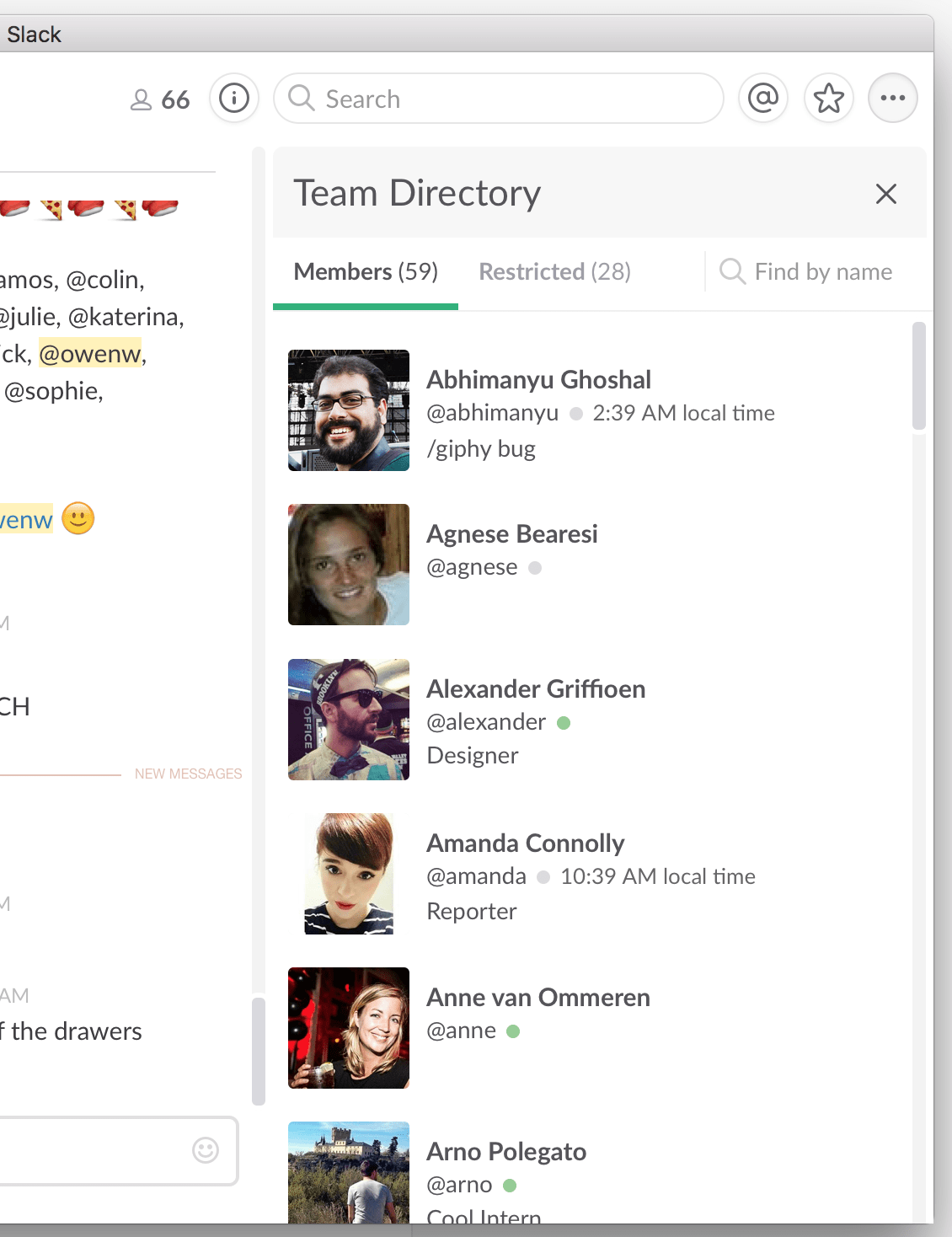Screen dimensions: 952x1237
Task: Open starred items with the star icon
Action: point(828,98)
